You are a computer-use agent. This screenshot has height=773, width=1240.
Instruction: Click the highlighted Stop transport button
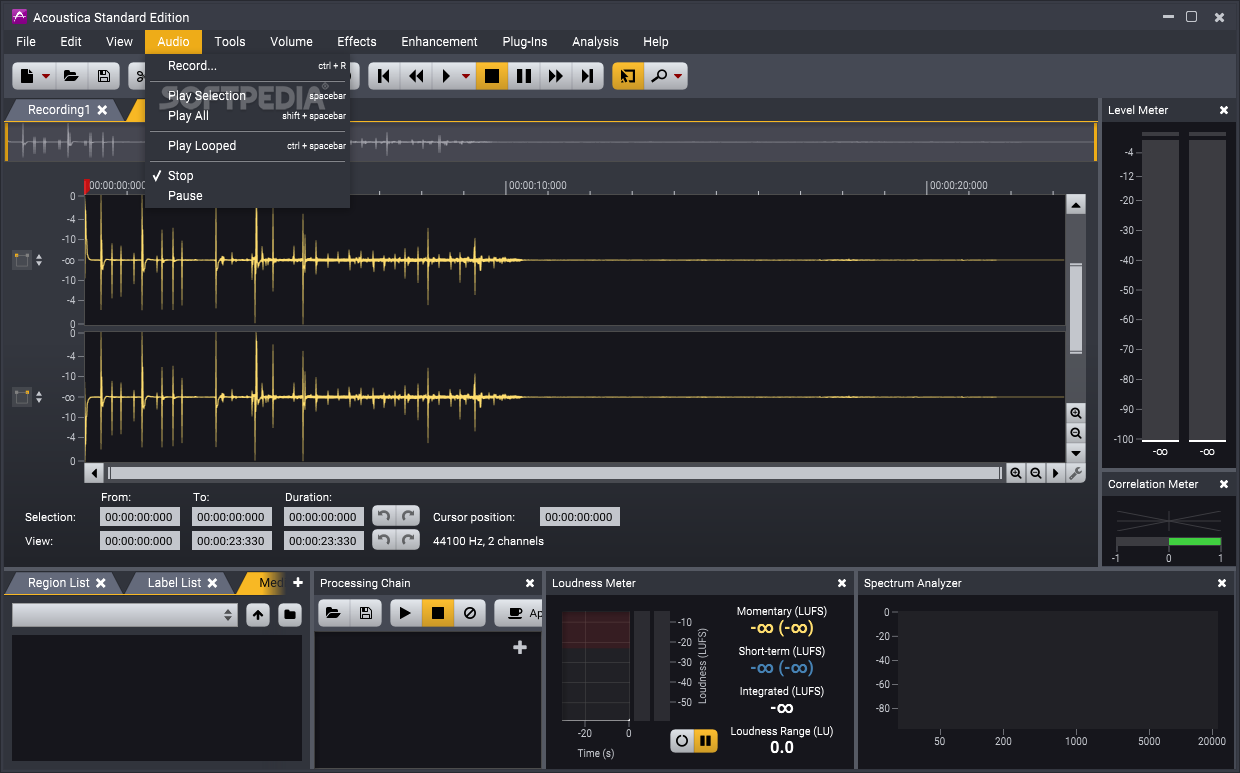491,76
